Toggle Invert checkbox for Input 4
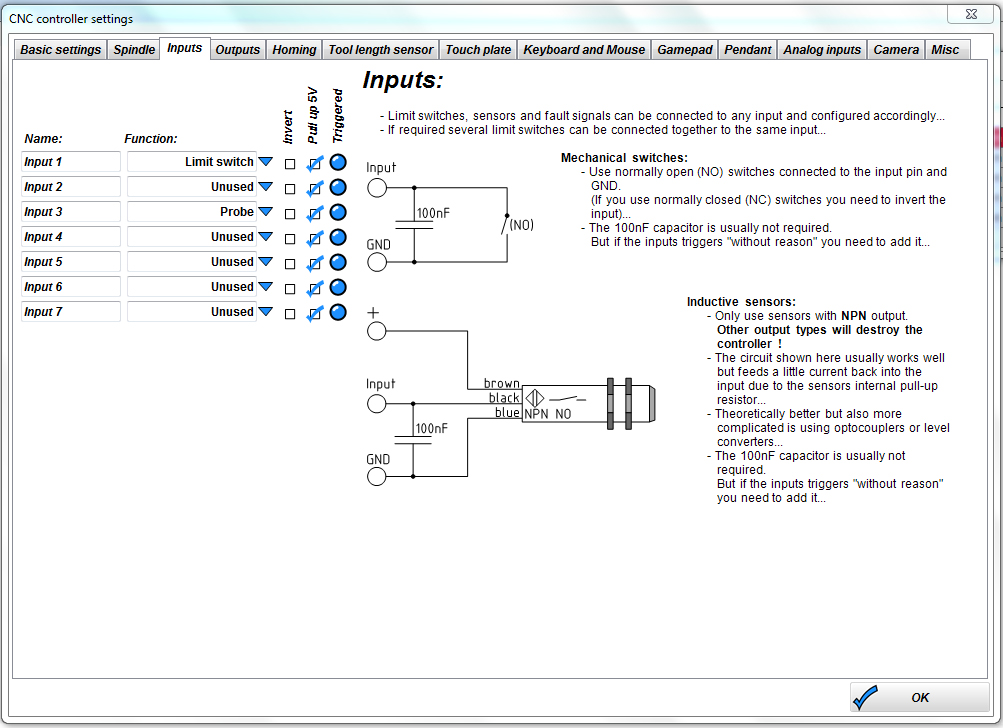Image resolution: width=1003 pixels, height=728 pixels. point(290,238)
